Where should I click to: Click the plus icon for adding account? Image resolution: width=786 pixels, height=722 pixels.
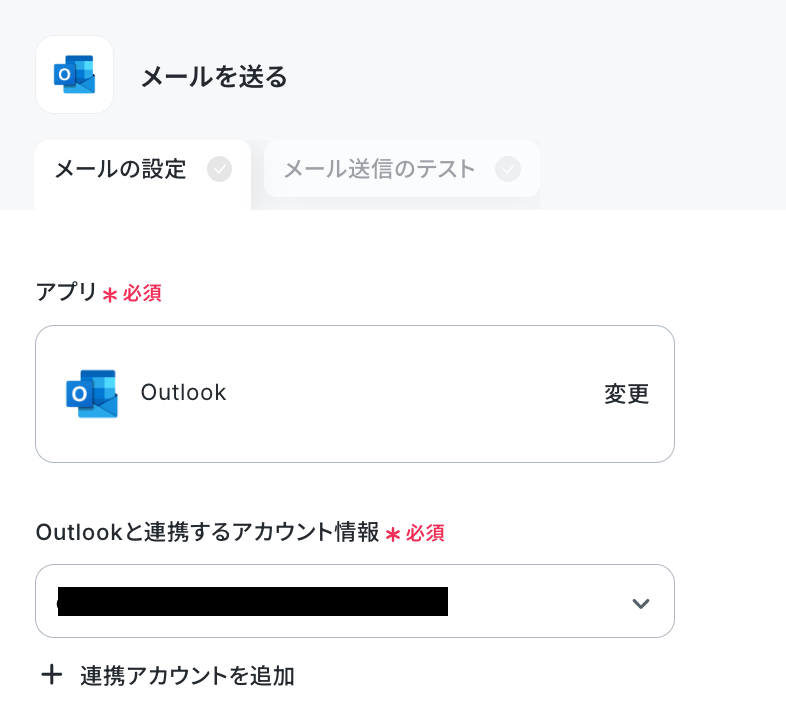52,674
